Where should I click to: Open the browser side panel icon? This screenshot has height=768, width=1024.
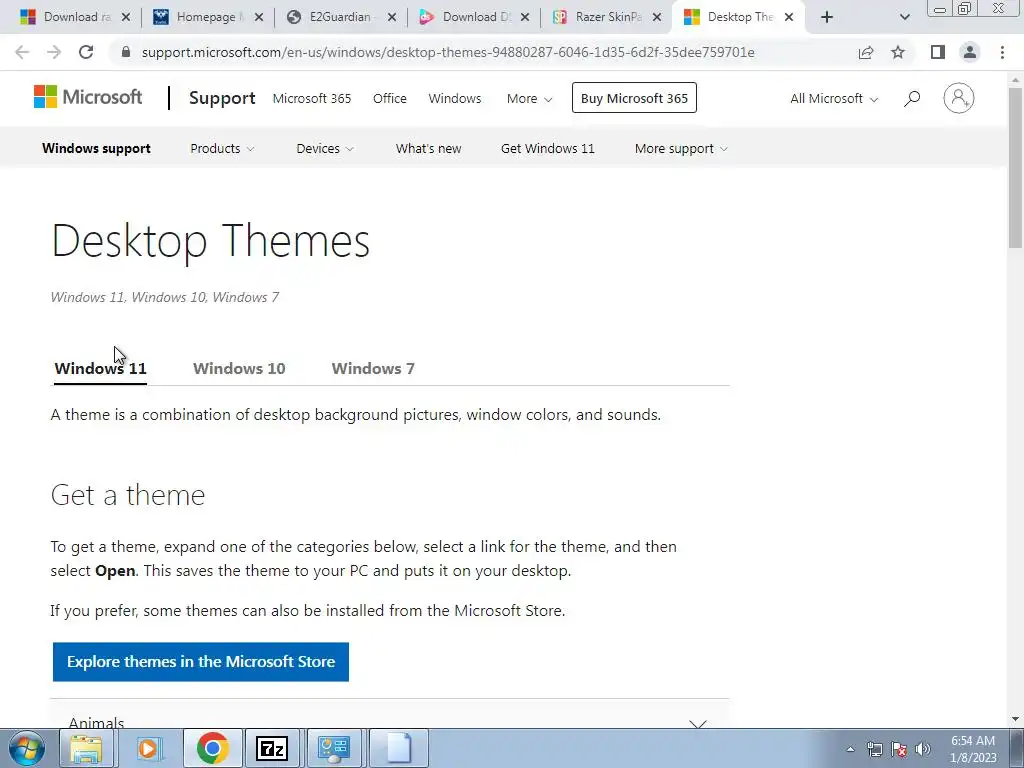pos(938,52)
